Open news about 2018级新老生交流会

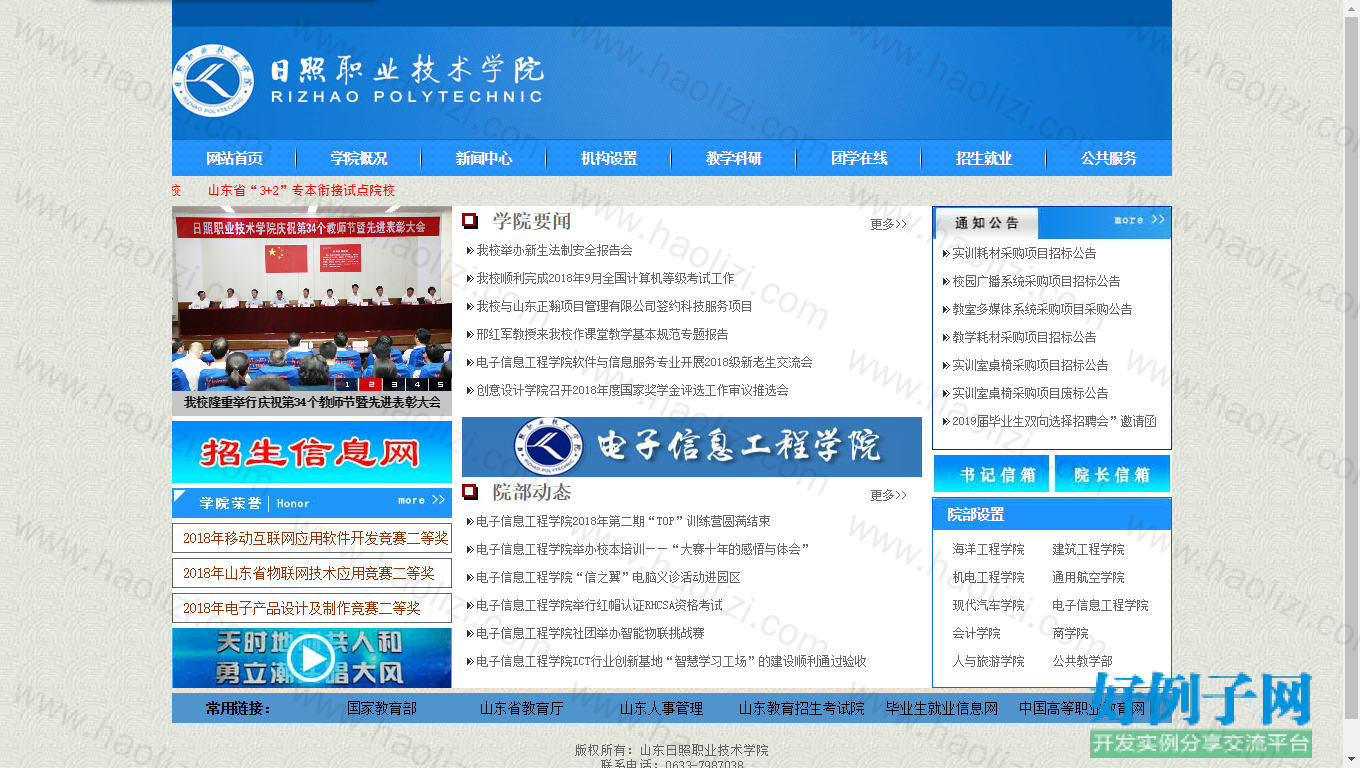pos(644,362)
